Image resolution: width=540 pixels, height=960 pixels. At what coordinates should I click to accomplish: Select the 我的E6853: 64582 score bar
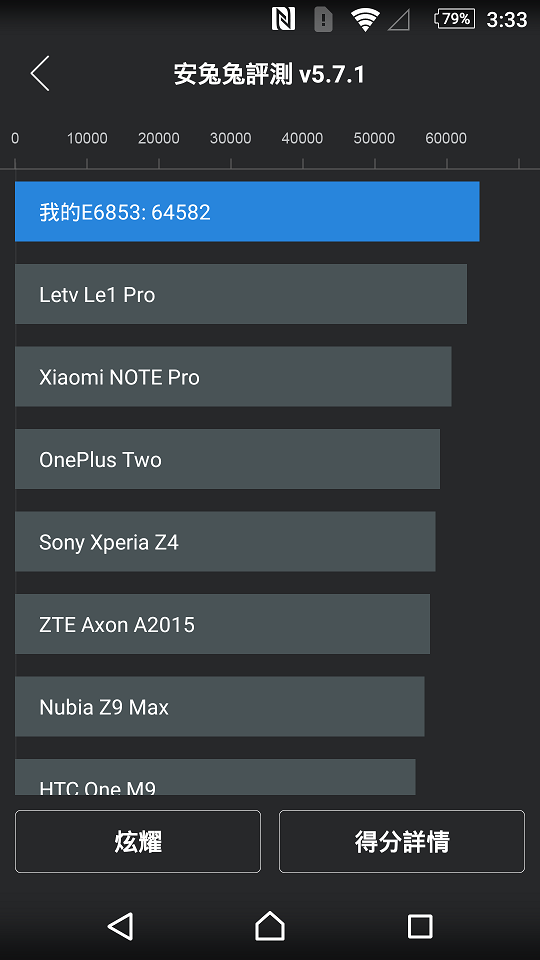point(247,211)
